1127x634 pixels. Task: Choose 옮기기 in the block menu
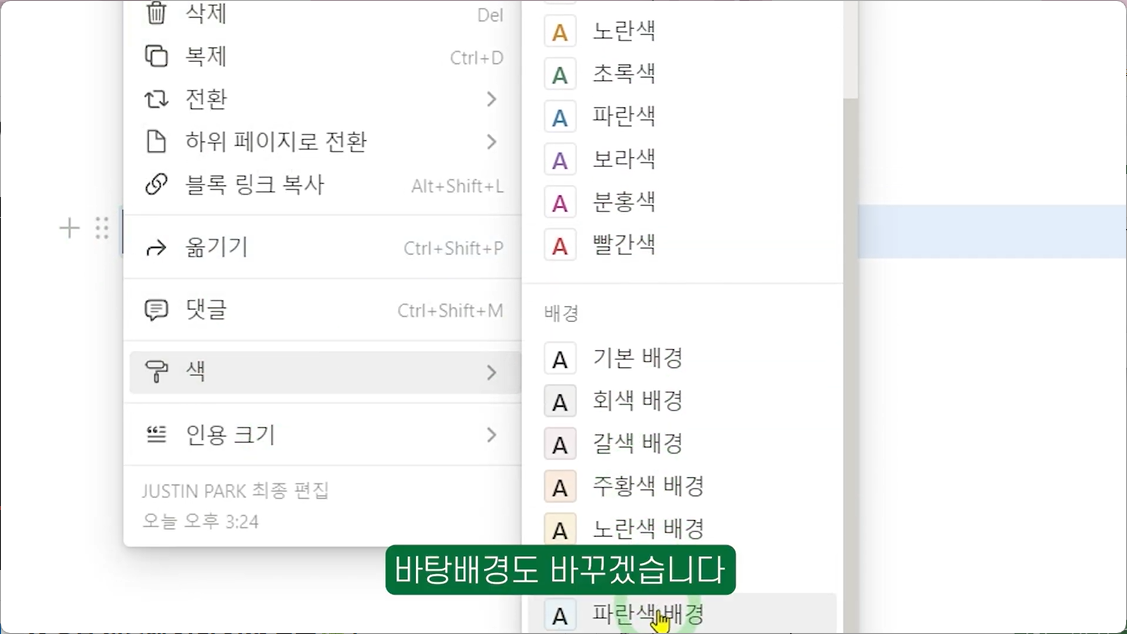(x=323, y=248)
